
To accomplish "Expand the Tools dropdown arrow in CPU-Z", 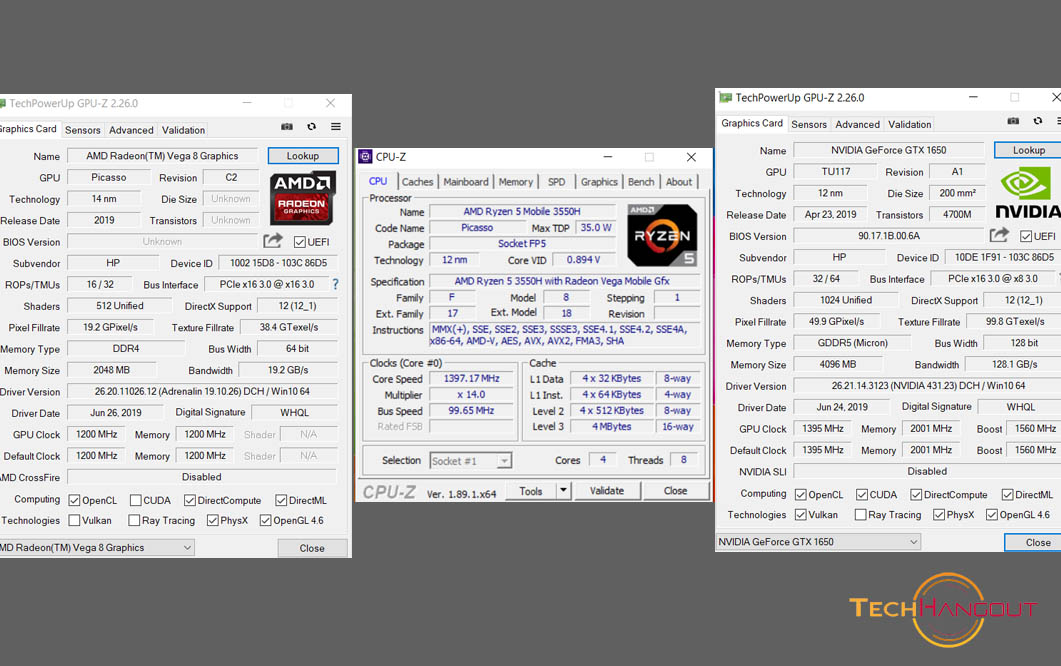I will (x=563, y=490).
